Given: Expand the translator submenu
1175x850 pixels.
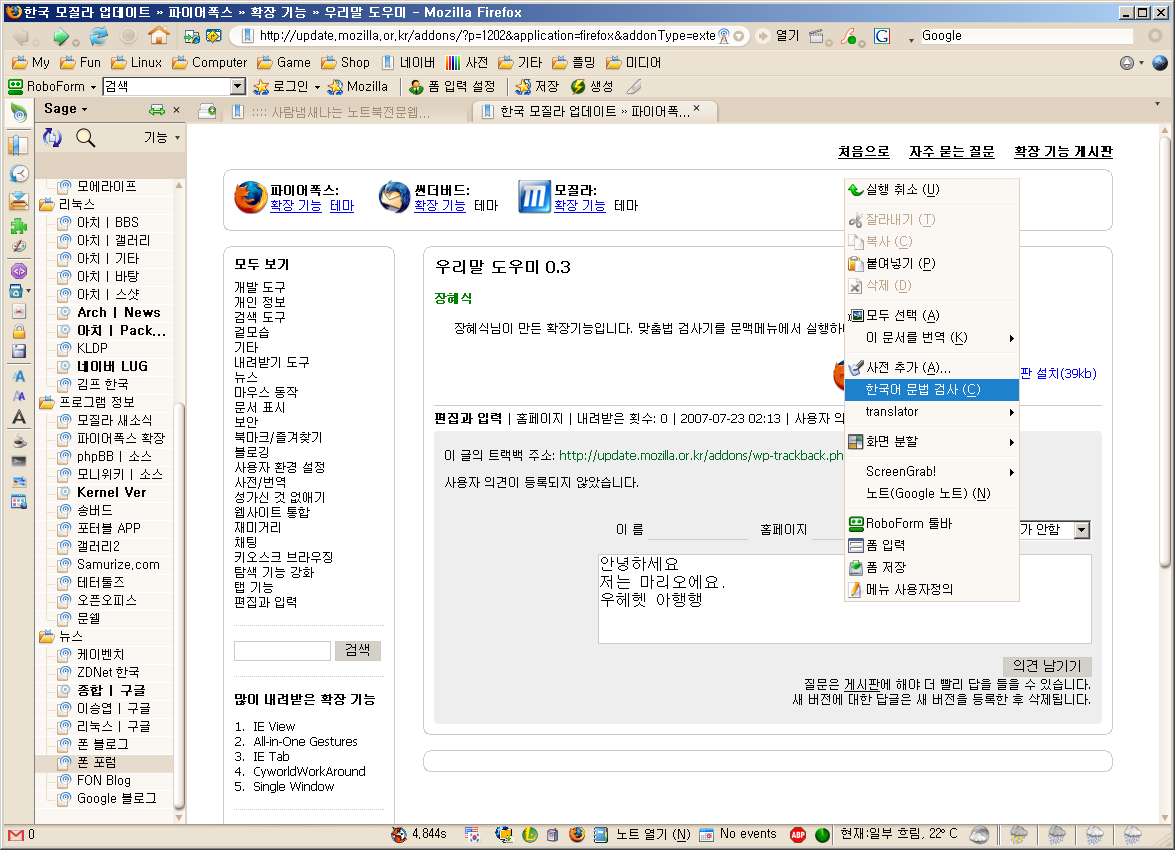Looking at the screenshot, I should [931, 412].
